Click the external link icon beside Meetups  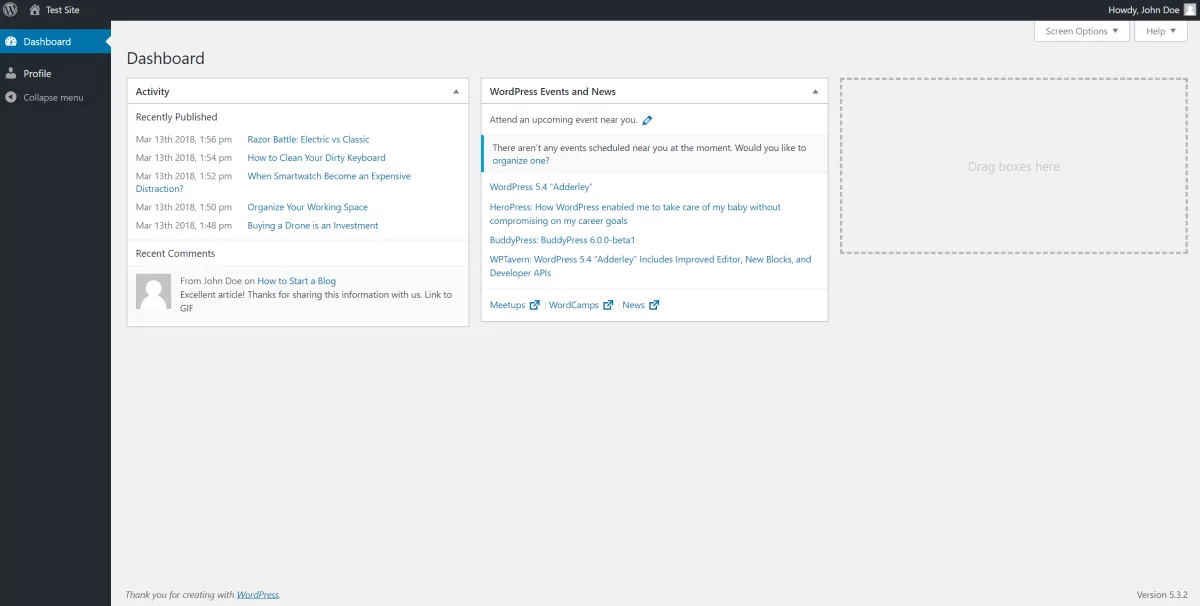[535, 305]
